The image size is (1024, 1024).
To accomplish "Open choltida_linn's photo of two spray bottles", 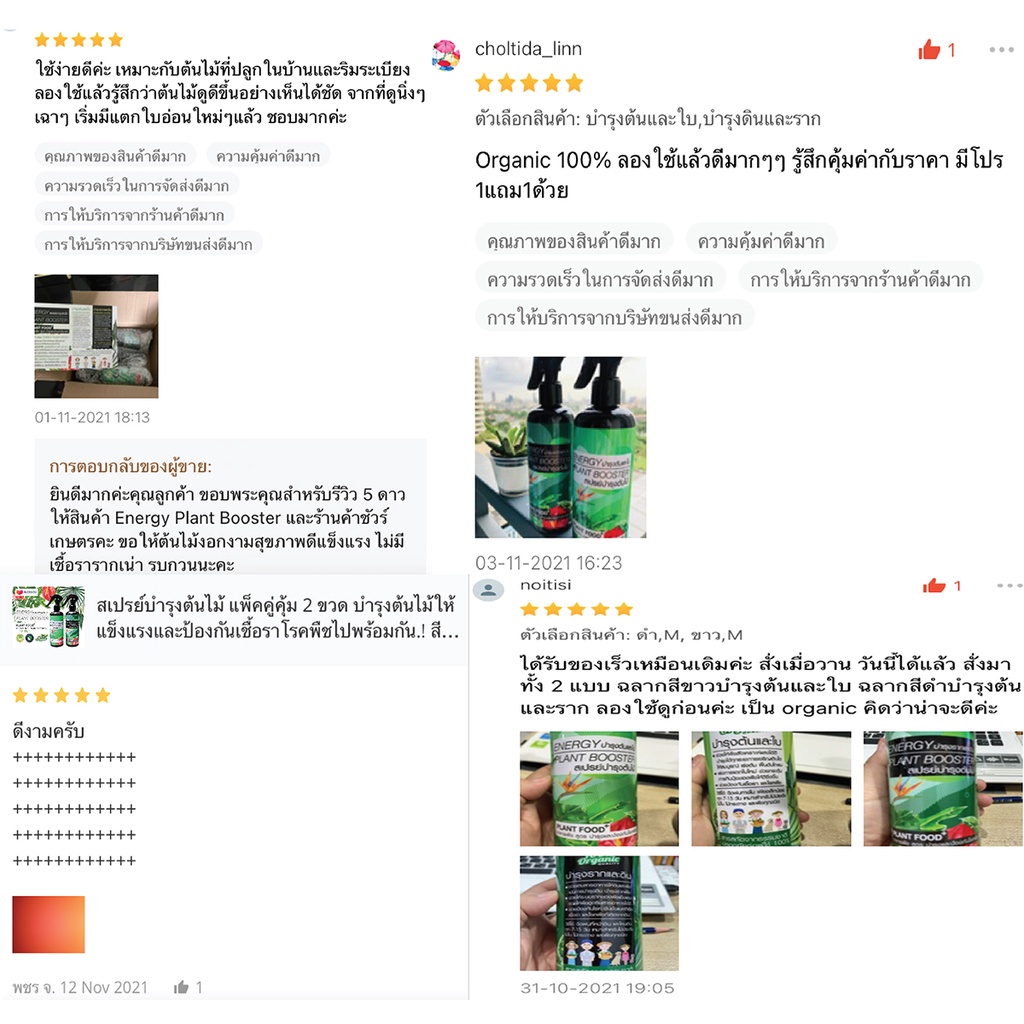I will tap(560, 447).
